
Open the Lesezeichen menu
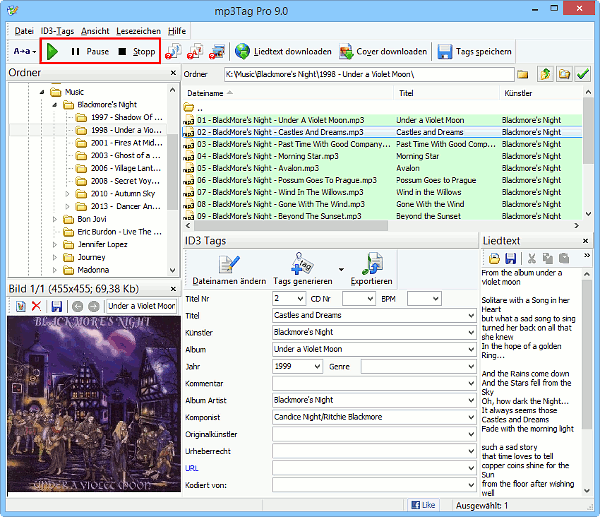(x=139, y=31)
